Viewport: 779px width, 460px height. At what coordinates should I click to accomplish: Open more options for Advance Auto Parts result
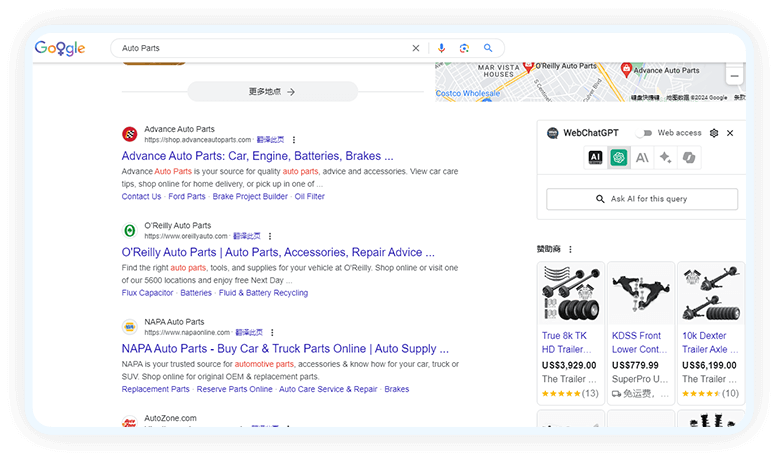pos(294,140)
